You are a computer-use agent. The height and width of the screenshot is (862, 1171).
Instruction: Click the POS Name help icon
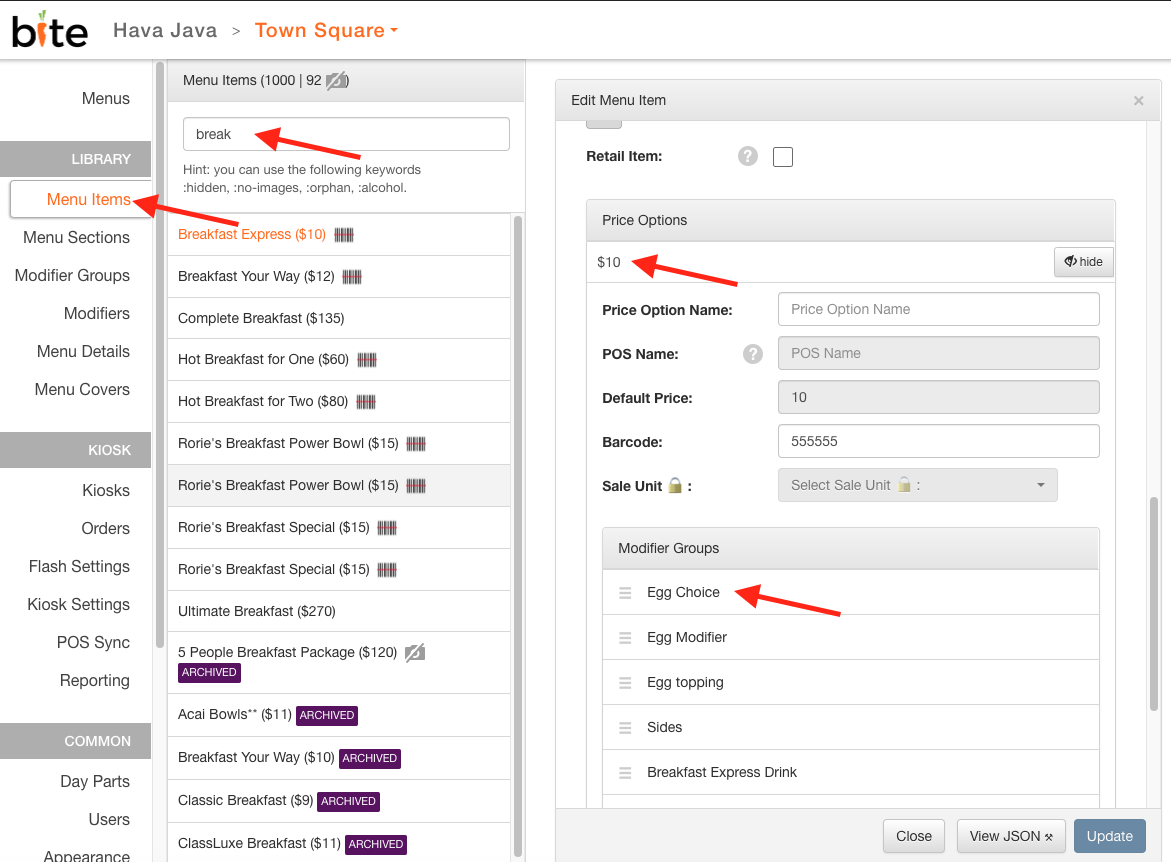[x=753, y=354]
